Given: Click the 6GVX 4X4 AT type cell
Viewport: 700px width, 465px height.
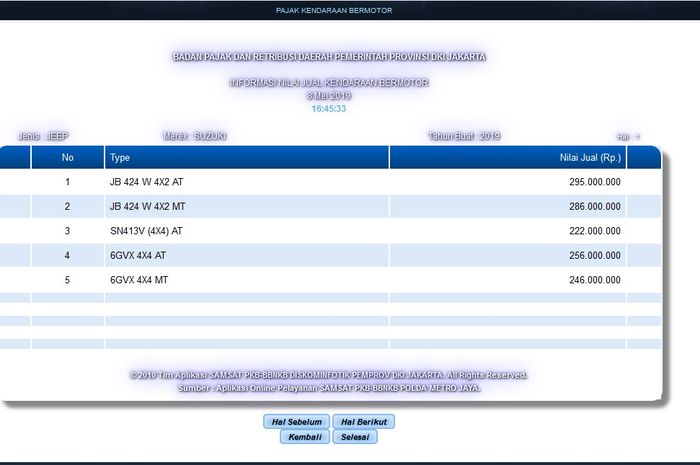Looking at the screenshot, I should pyautogui.click(x=138, y=256).
